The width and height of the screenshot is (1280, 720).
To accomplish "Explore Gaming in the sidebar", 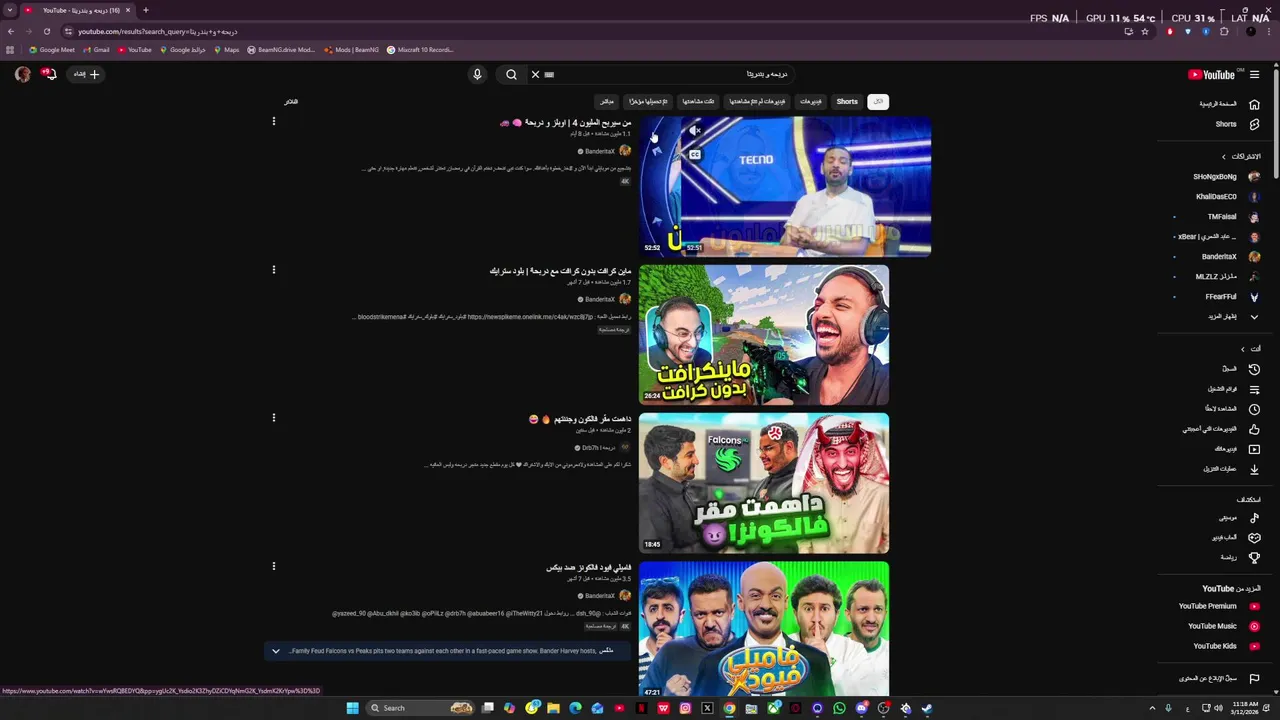I will [x=1228, y=537].
